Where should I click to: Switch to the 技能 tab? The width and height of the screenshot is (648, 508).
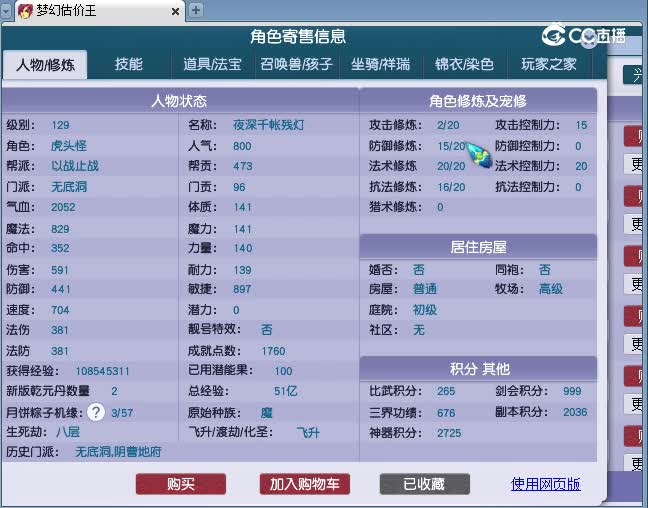click(129, 64)
